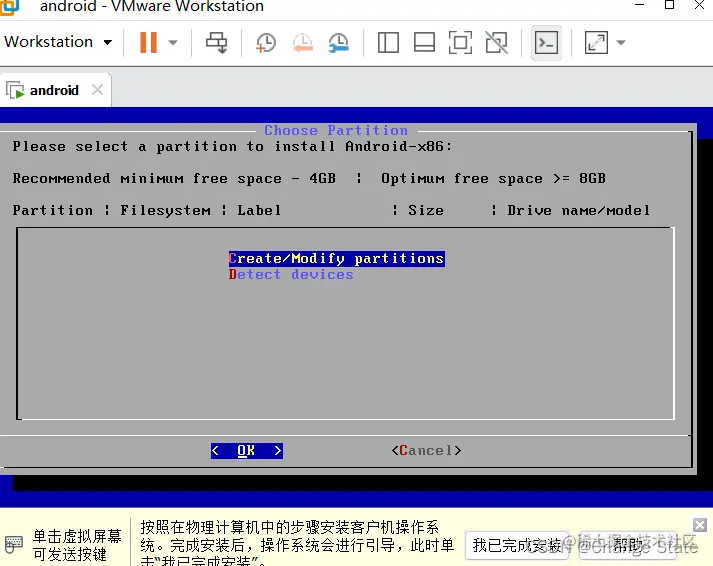Expand the power options dropdown arrow
The image size is (713, 566).
pyautogui.click(x=172, y=43)
